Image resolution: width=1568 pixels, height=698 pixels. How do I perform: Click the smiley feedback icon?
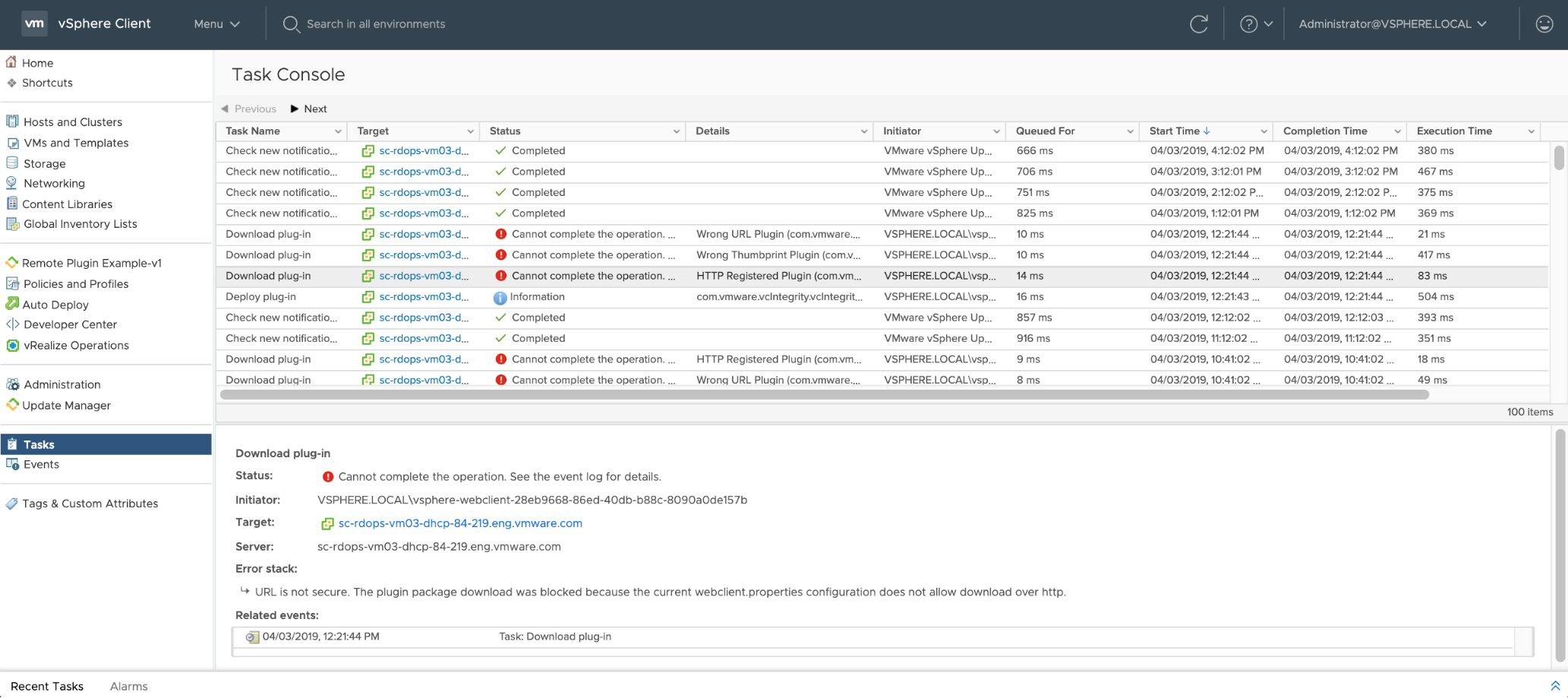(x=1544, y=24)
